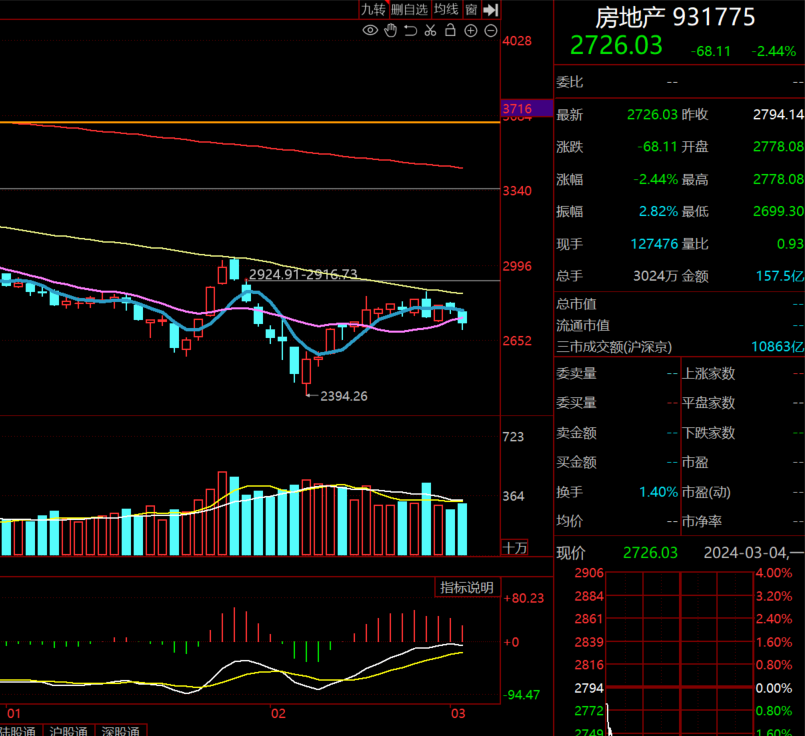Click the 三市成交额 10863亿 value
Viewport: 805px width, 736px height.
pyautogui.click(x=778, y=347)
